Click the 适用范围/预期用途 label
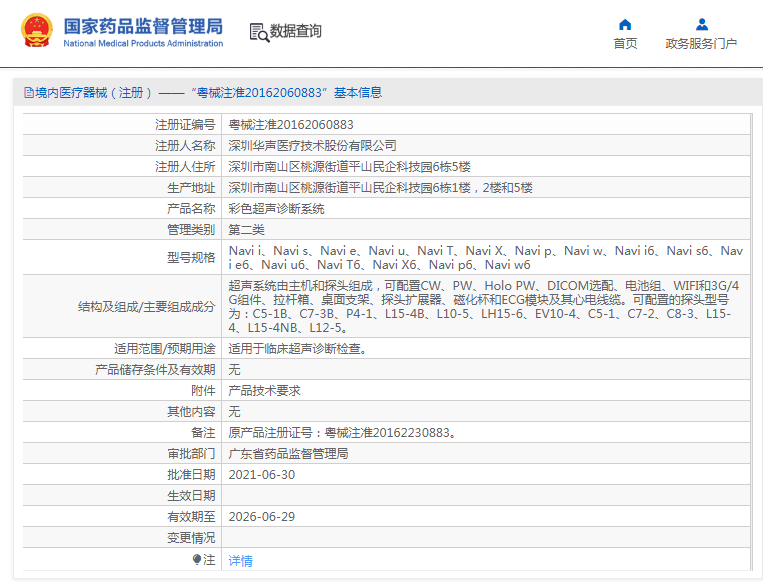The image size is (763, 582). tap(164, 348)
